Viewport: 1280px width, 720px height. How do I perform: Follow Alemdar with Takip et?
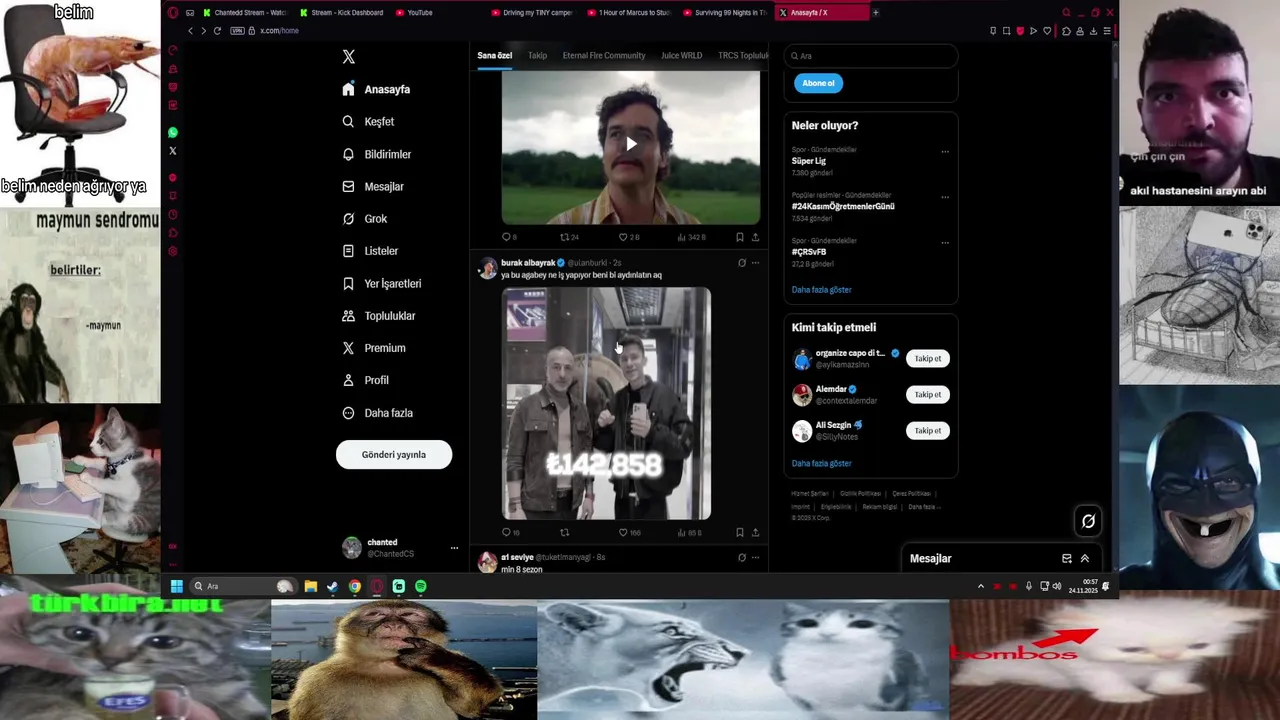point(928,394)
